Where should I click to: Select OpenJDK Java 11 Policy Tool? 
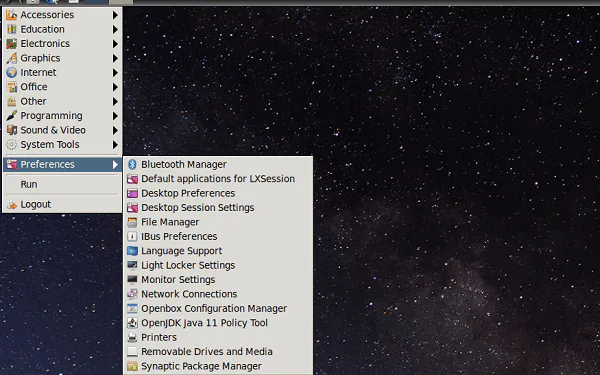[218, 323]
